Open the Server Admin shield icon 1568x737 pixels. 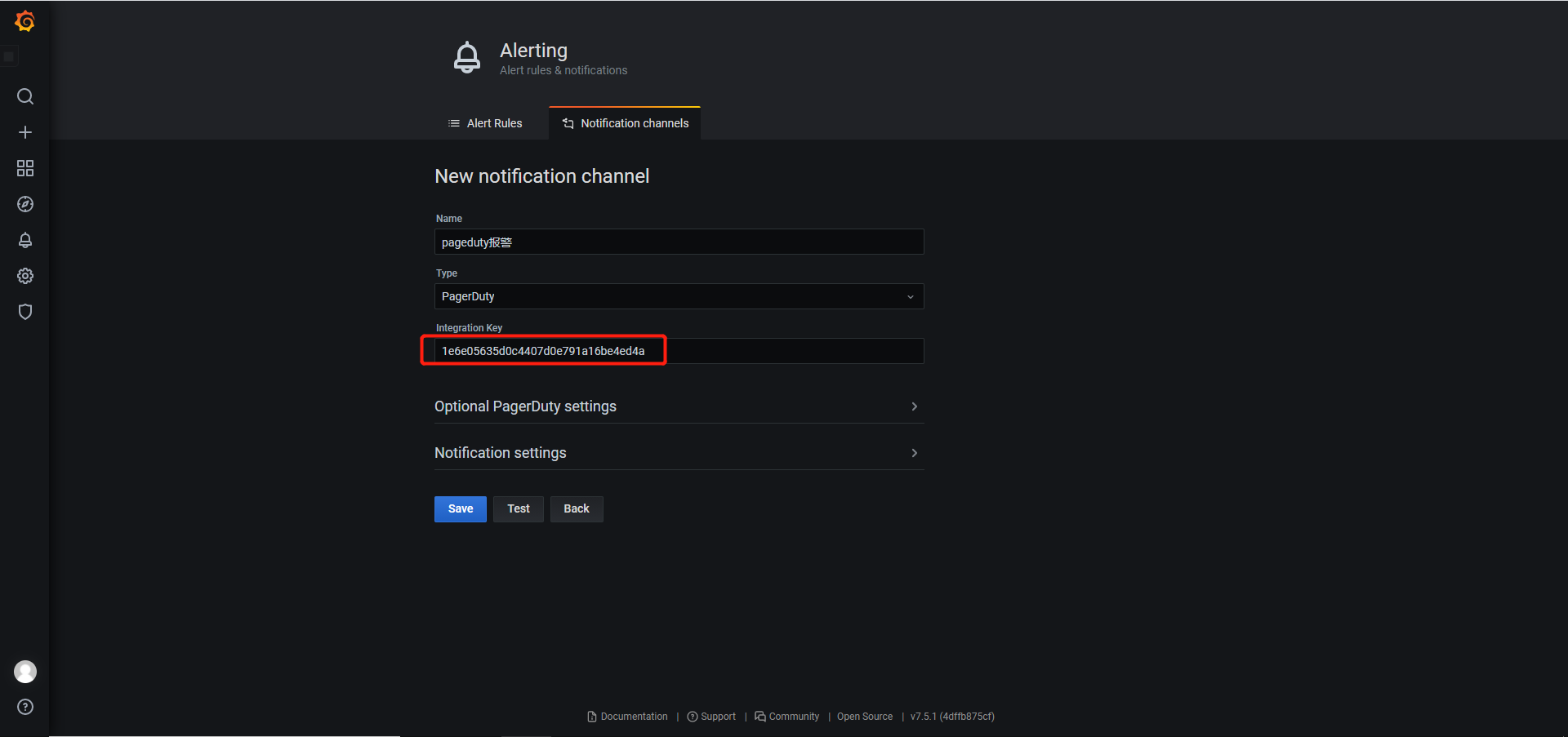tap(25, 312)
